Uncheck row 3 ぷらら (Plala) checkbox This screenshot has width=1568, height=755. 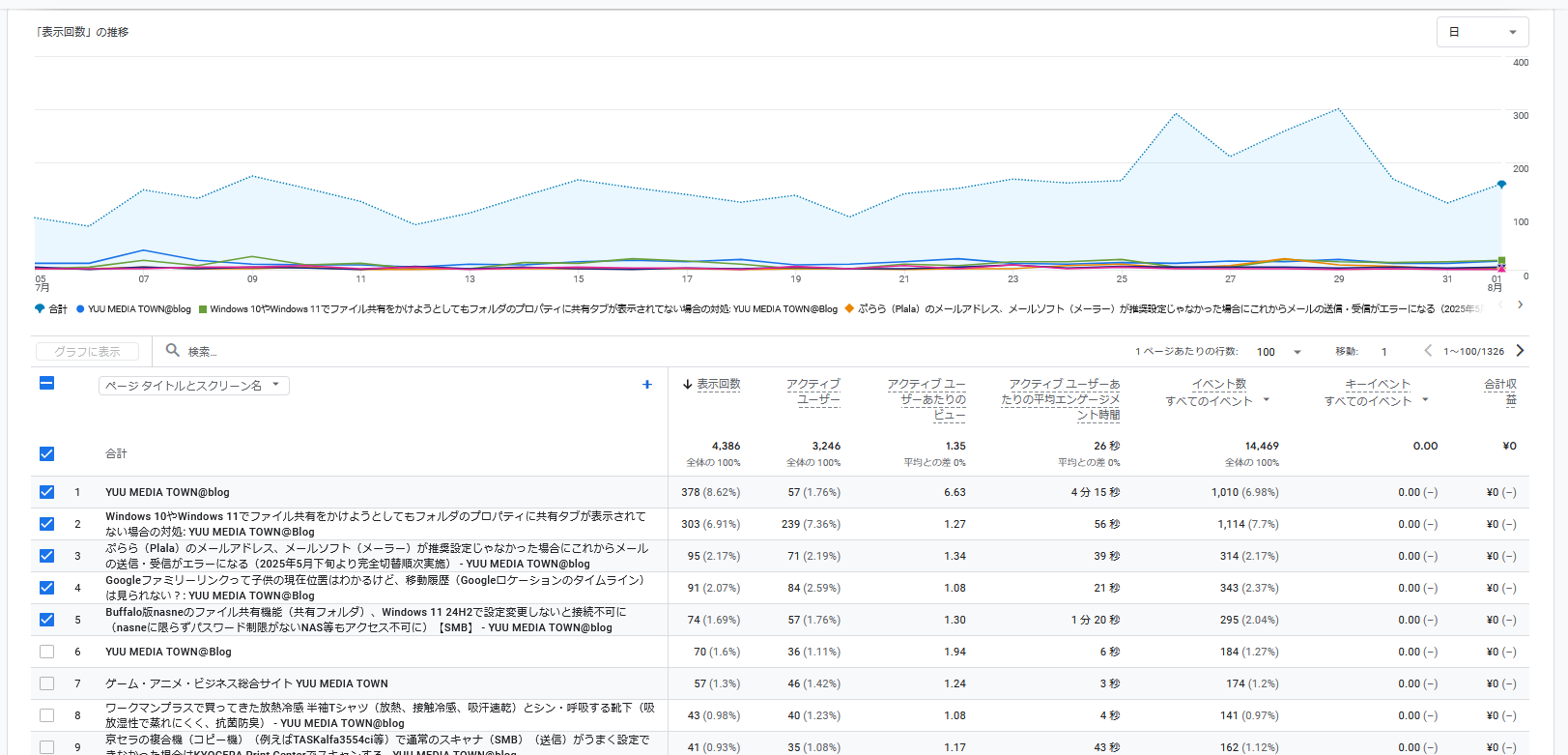click(x=46, y=556)
